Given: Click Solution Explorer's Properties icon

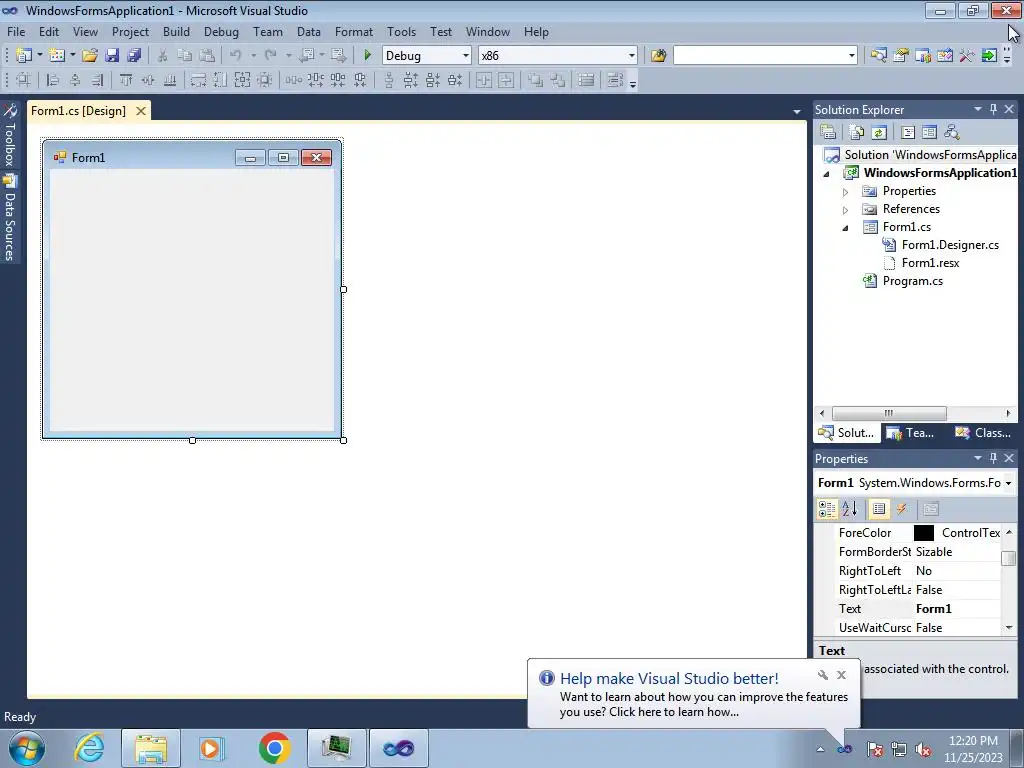Looking at the screenshot, I should pyautogui.click(x=828, y=133).
